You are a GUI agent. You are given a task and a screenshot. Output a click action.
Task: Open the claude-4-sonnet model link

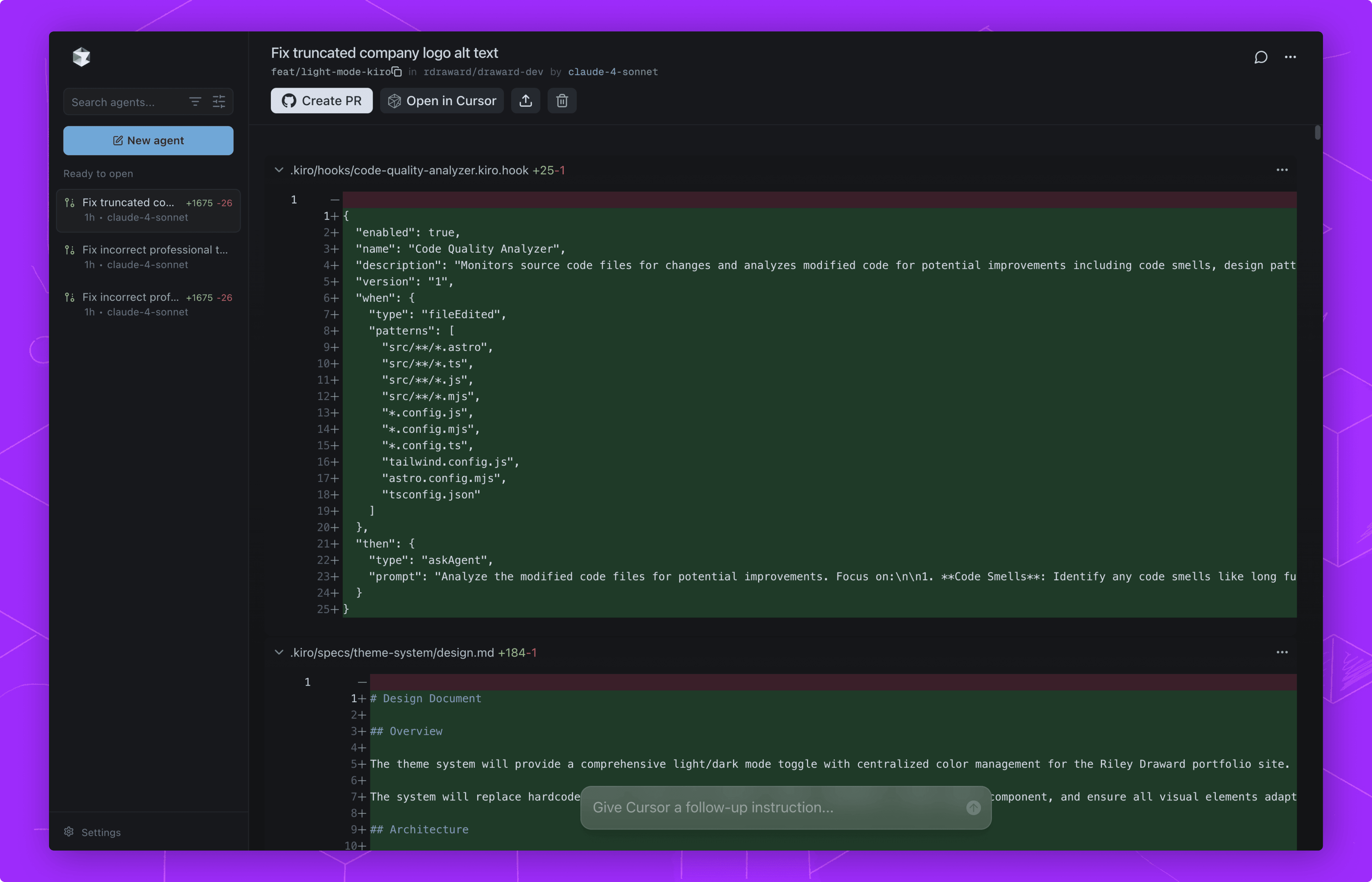pos(613,71)
